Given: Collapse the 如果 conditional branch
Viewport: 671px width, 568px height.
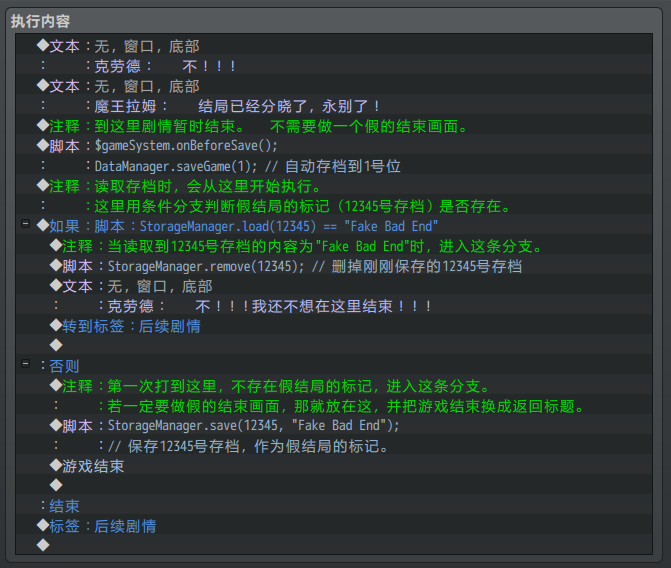Looking at the screenshot, I should 26,223.
